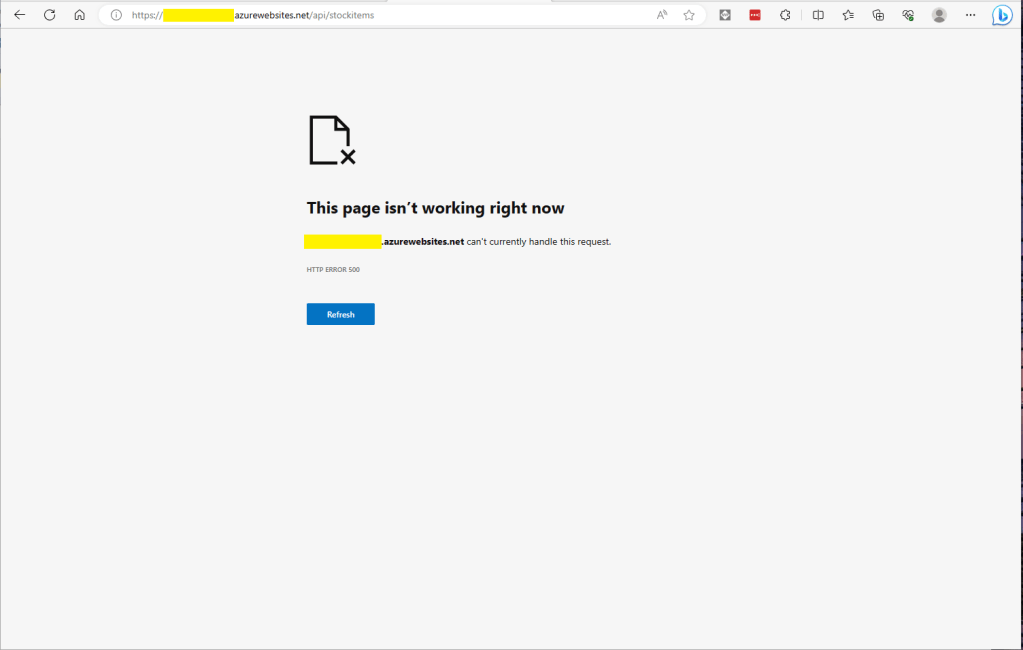Click the 'This page isn't working' heading
This screenshot has width=1023, height=650.
(435, 208)
